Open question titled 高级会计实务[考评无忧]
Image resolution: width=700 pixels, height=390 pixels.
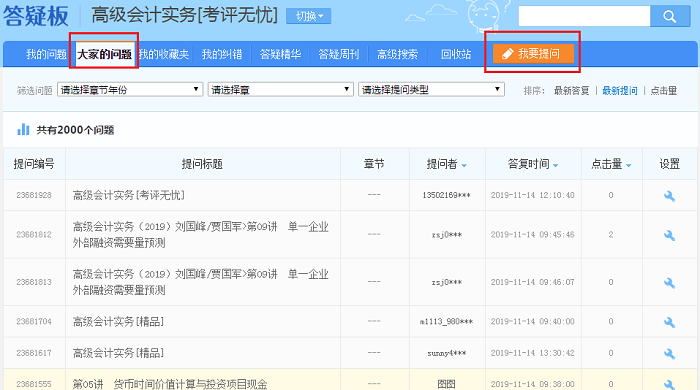129,195
